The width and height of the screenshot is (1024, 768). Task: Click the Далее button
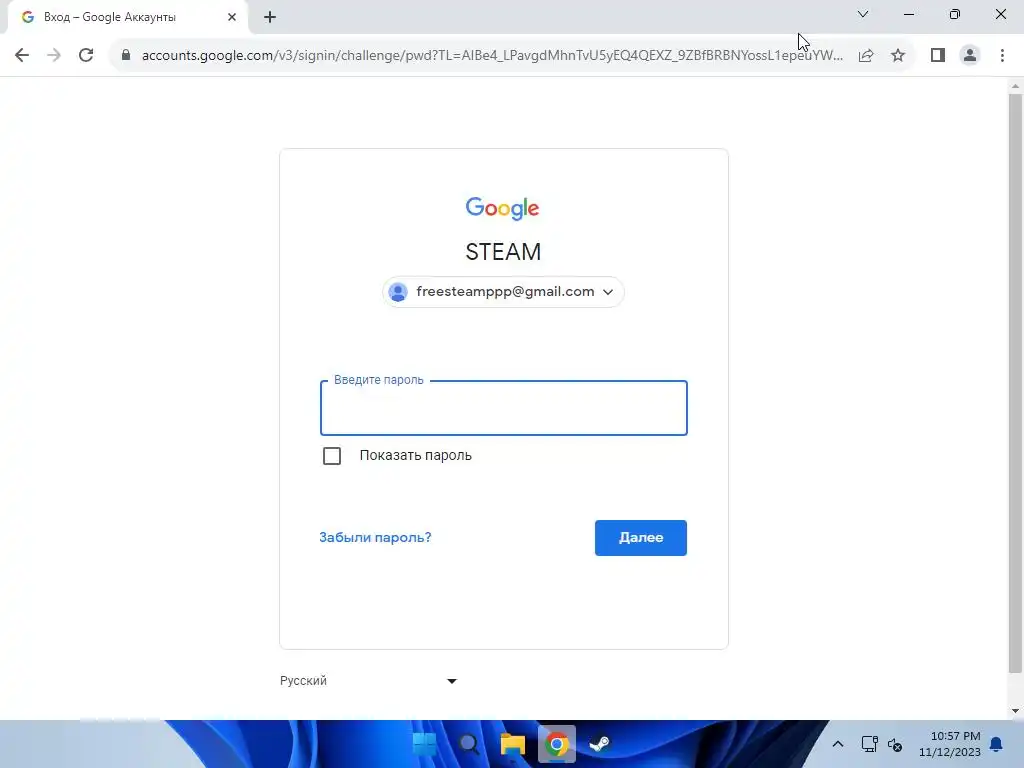[x=641, y=538]
